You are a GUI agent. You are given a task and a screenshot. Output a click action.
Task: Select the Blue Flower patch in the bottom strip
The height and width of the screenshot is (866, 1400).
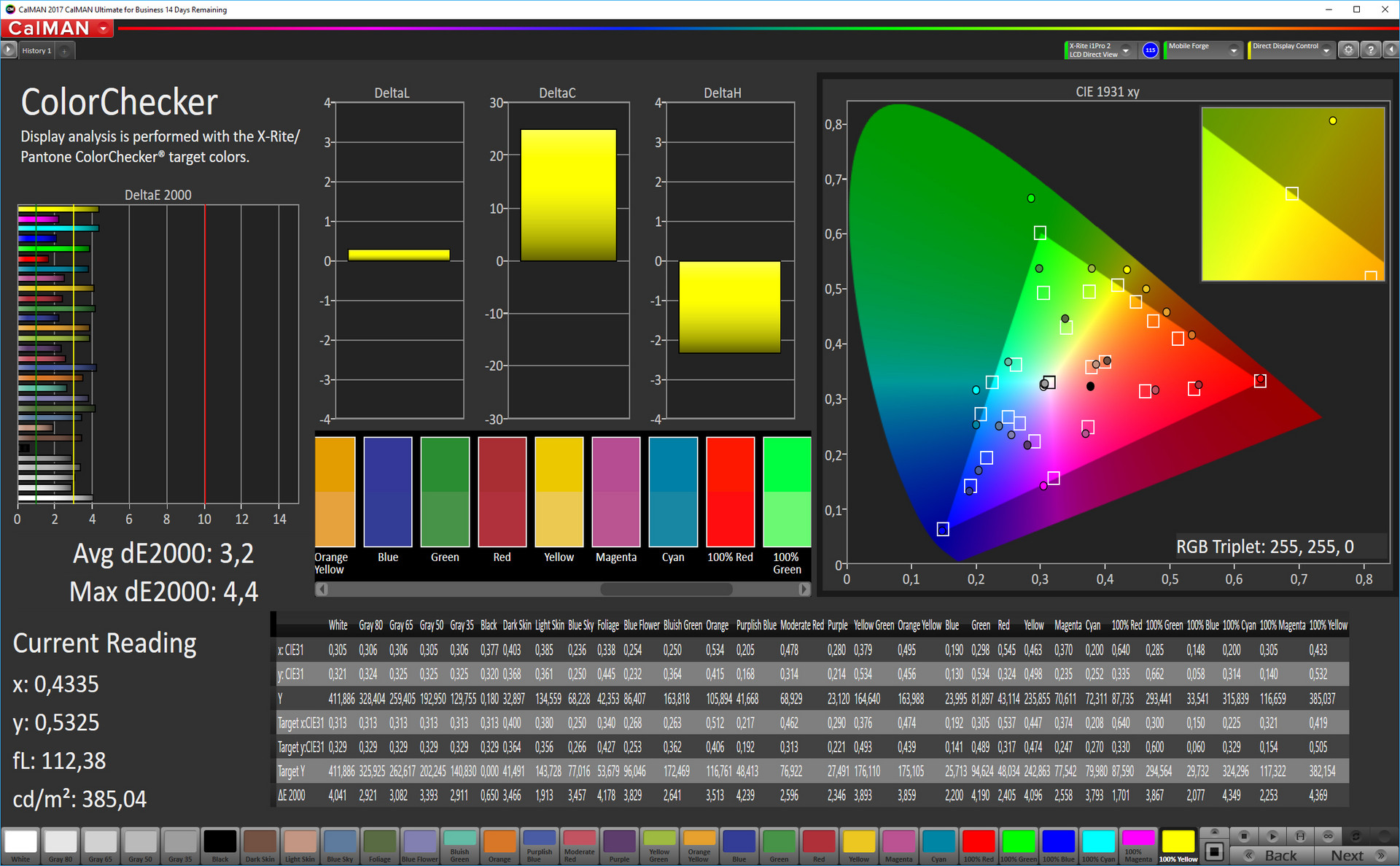tap(420, 846)
